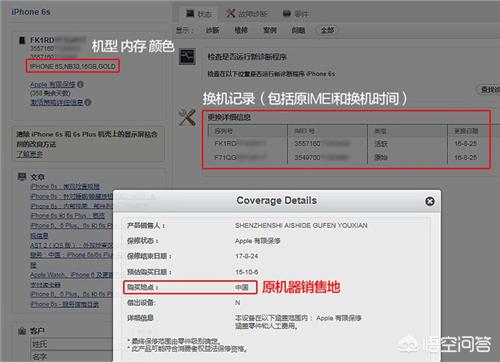
Task: Select the 诊断 display filter
Action: point(212,30)
